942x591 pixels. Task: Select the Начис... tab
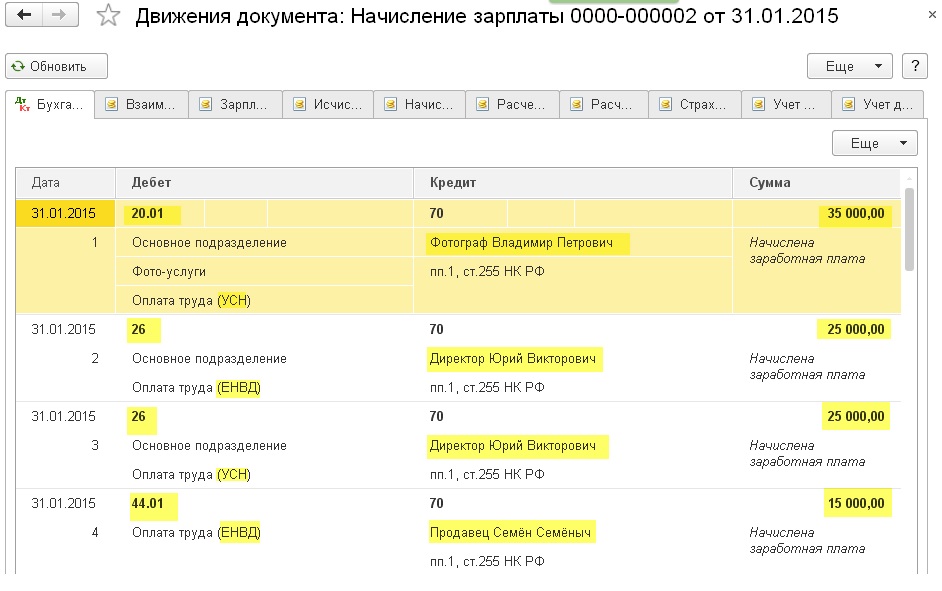pos(419,105)
